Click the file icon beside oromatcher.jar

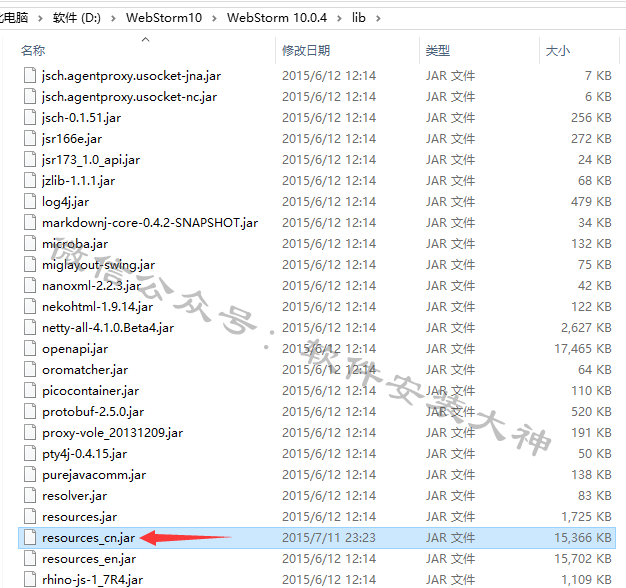(30, 370)
